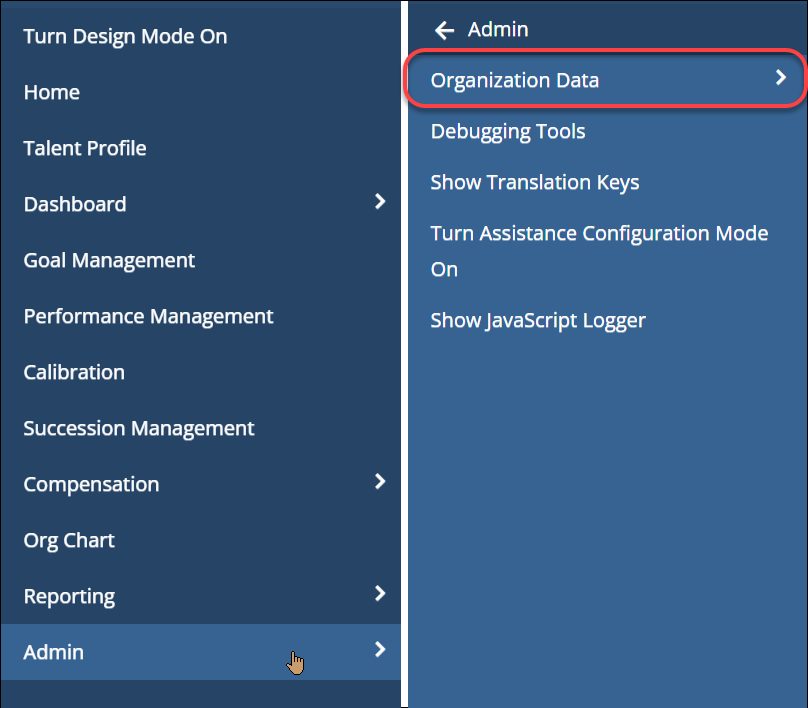Expand the Compensation submenu chevron
The width and height of the screenshot is (808, 708).
pyautogui.click(x=380, y=481)
